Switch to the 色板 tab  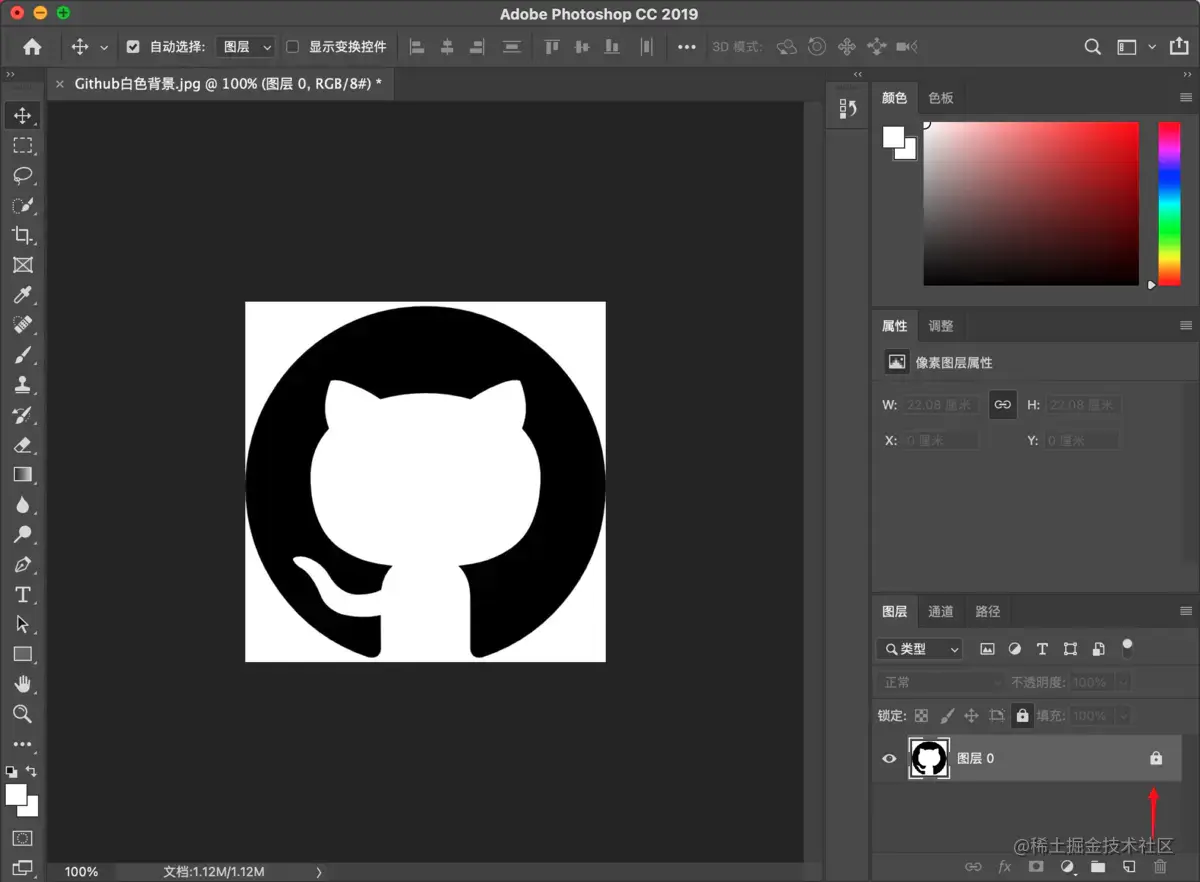click(x=941, y=98)
